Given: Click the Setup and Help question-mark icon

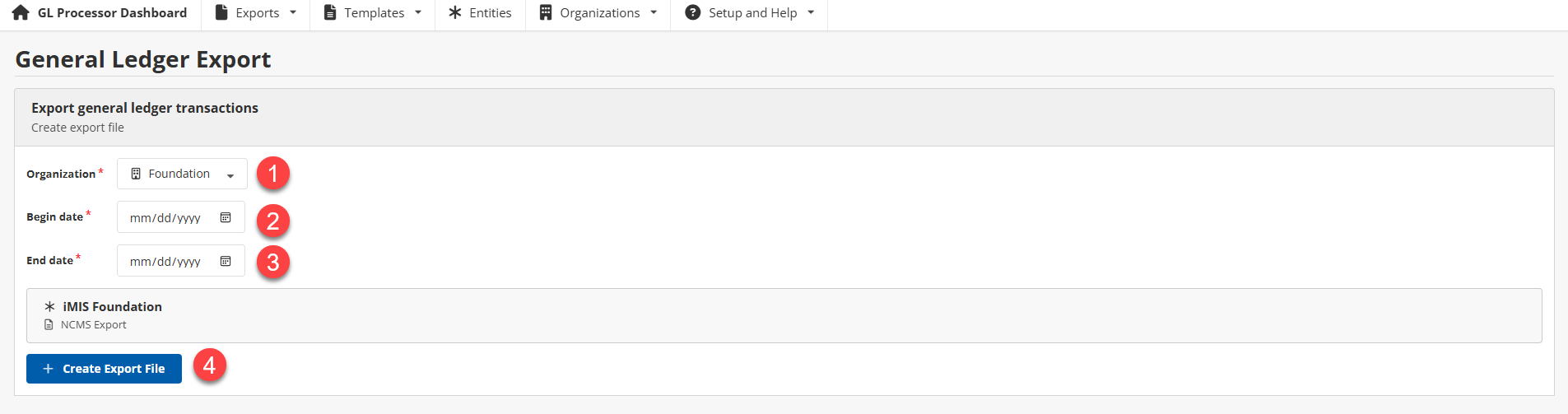Looking at the screenshot, I should pyautogui.click(x=693, y=13).
